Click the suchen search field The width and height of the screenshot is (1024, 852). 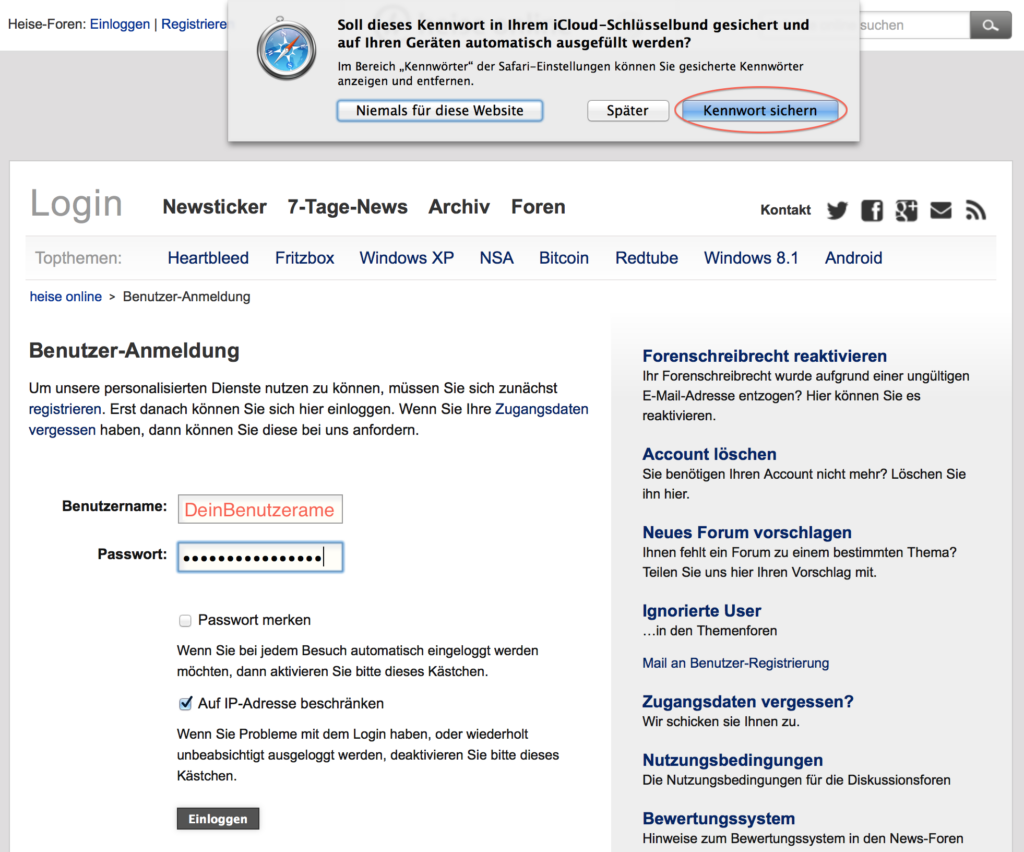(914, 25)
